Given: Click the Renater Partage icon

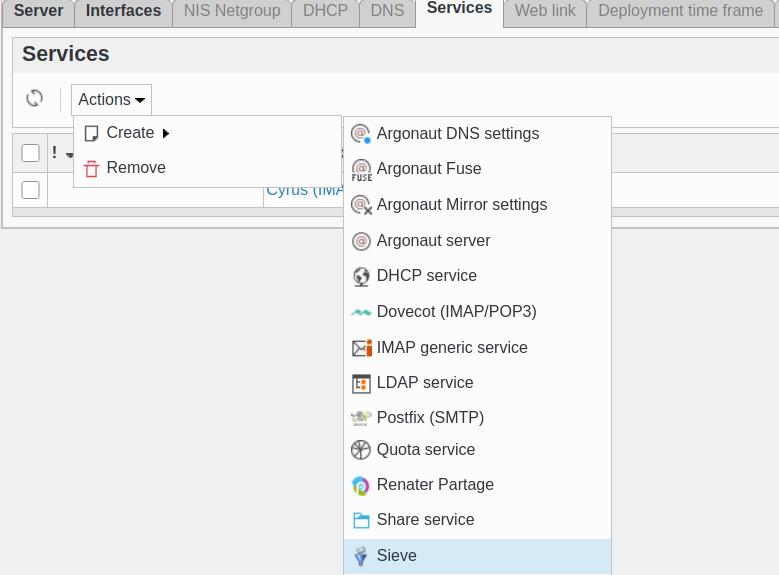Looking at the screenshot, I should pyautogui.click(x=361, y=486).
